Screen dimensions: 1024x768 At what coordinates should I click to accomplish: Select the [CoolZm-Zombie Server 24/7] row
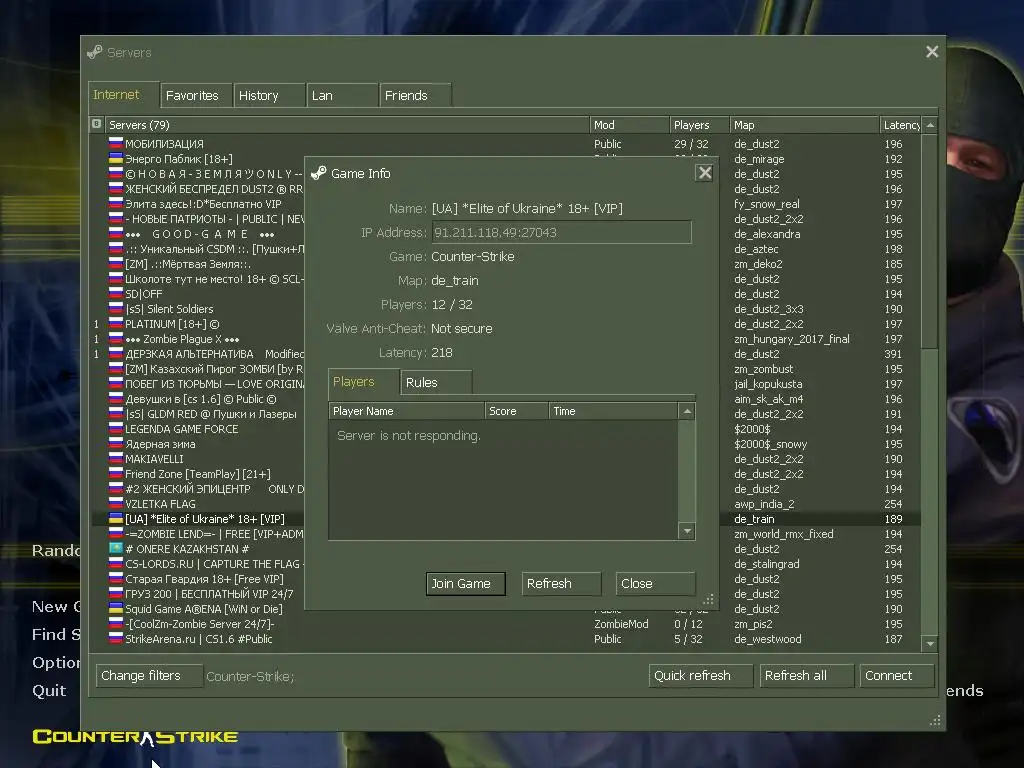(506, 624)
